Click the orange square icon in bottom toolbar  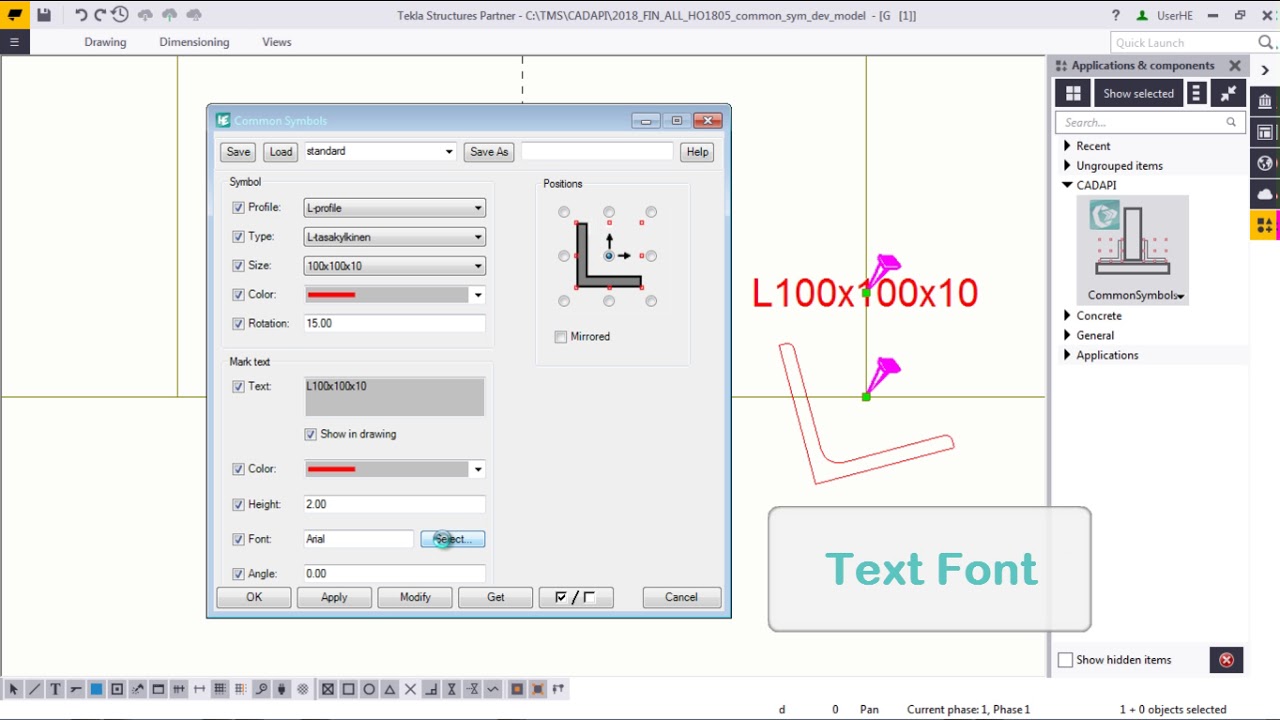tap(517, 689)
